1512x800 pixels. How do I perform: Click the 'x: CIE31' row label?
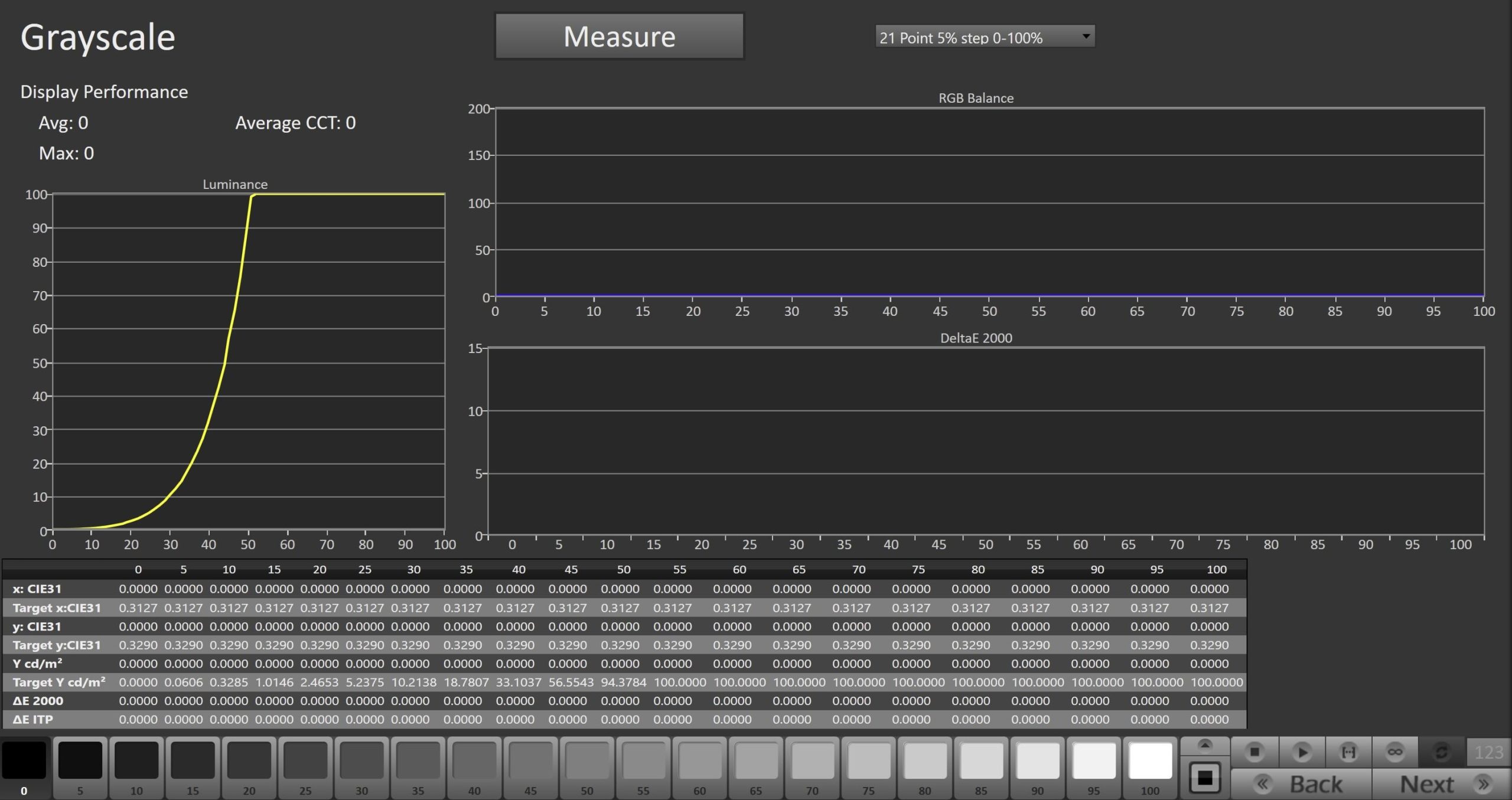[x=37, y=589]
